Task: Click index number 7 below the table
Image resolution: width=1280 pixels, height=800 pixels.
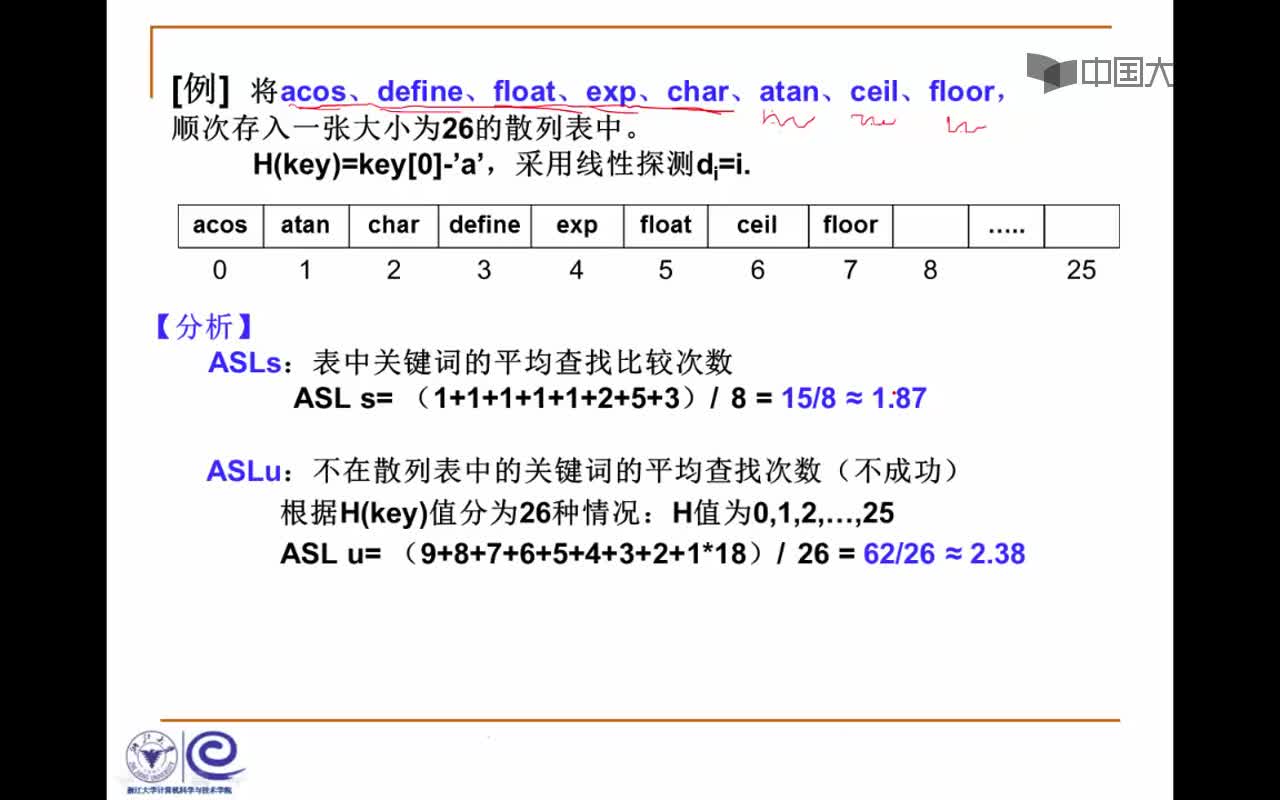Action: pos(850,270)
